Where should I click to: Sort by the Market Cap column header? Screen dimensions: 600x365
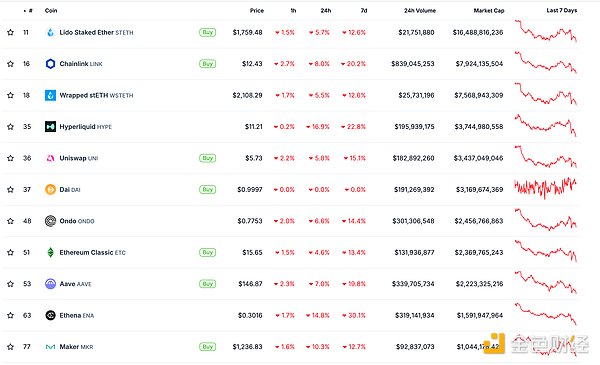coord(489,11)
